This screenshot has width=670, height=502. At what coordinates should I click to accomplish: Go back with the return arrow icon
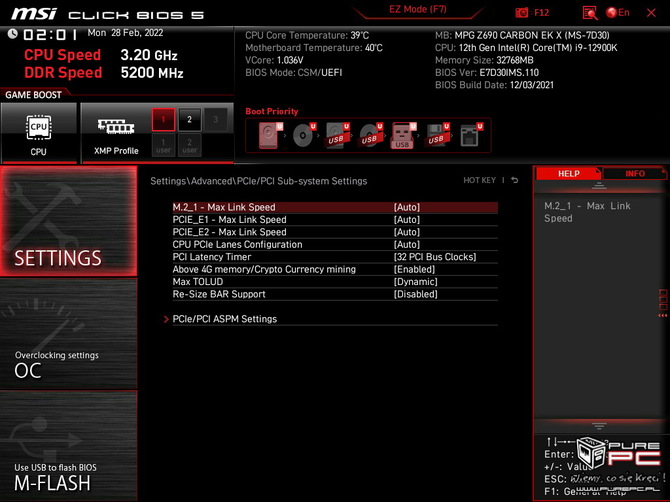click(515, 180)
